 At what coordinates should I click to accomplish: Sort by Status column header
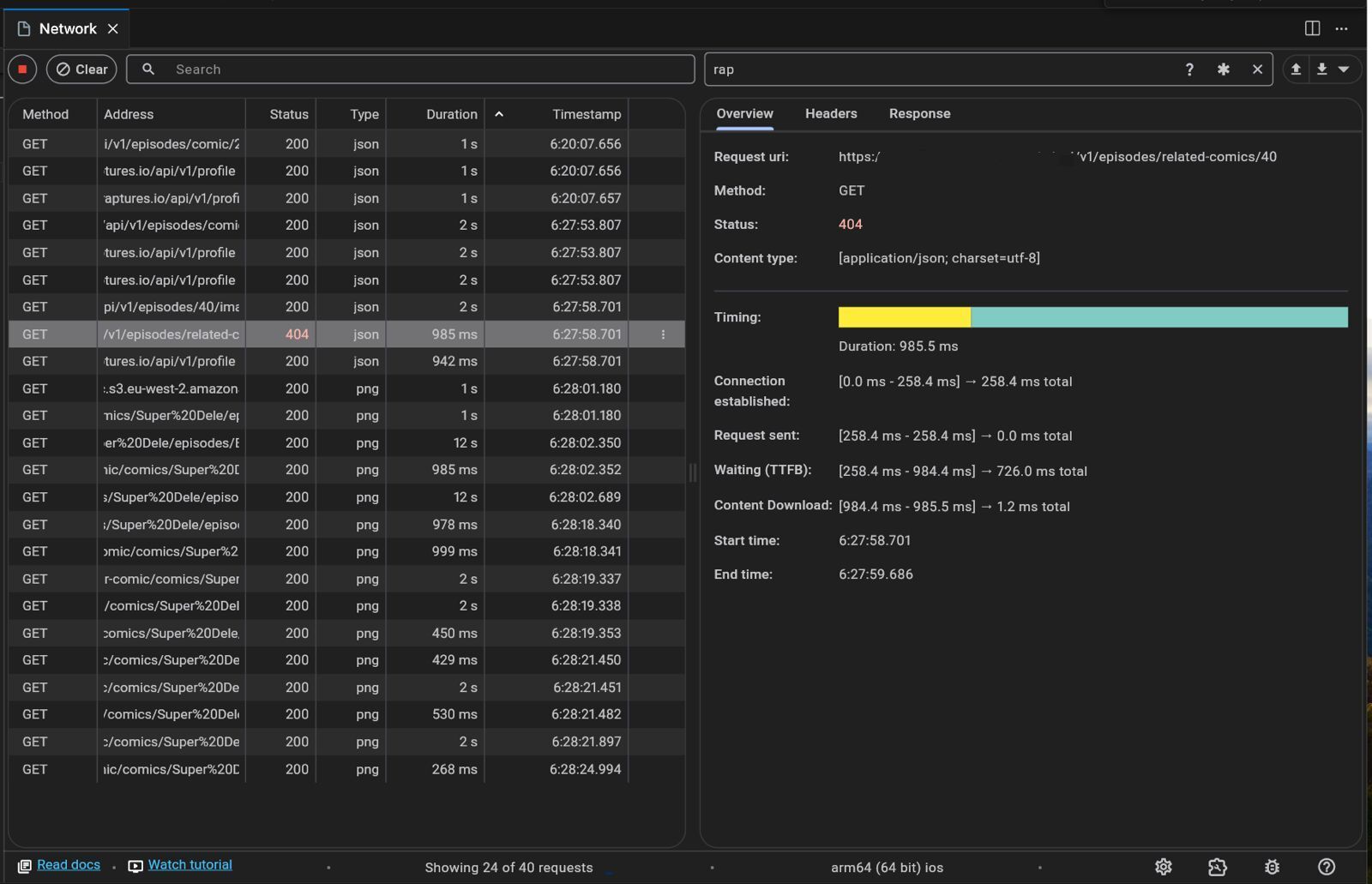pyautogui.click(x=280, y=114)
